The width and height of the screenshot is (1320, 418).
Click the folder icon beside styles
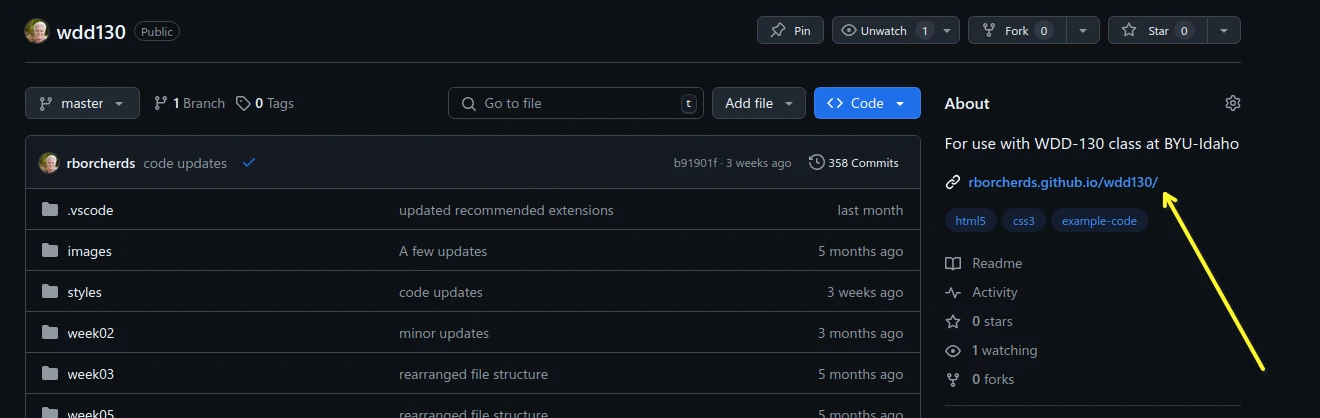pos(50,292)
